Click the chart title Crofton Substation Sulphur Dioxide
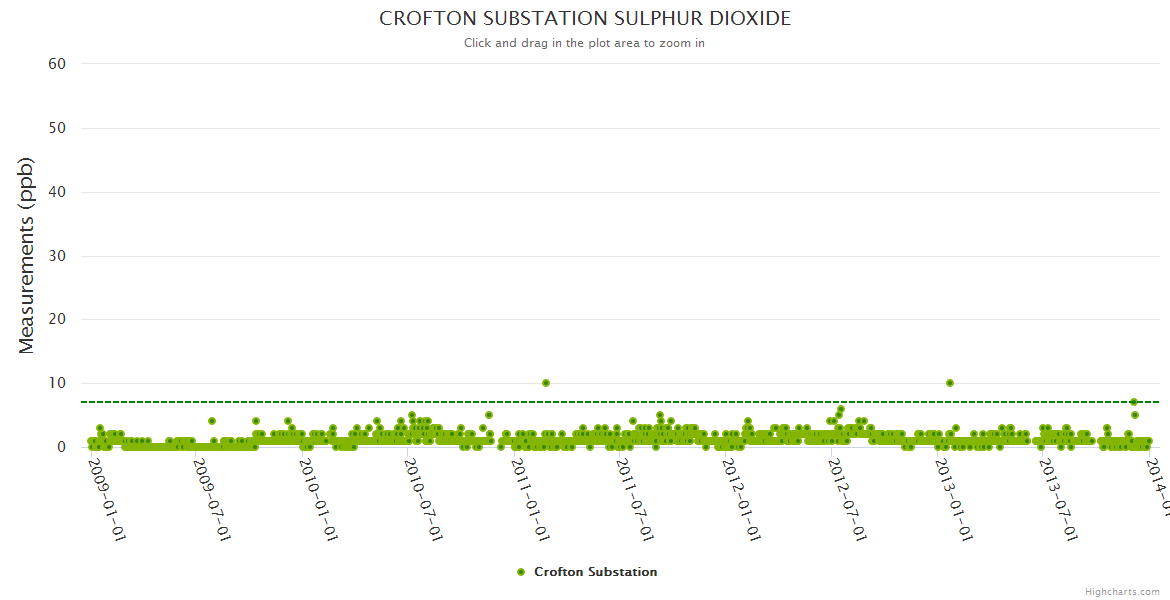 click(585, 19)
